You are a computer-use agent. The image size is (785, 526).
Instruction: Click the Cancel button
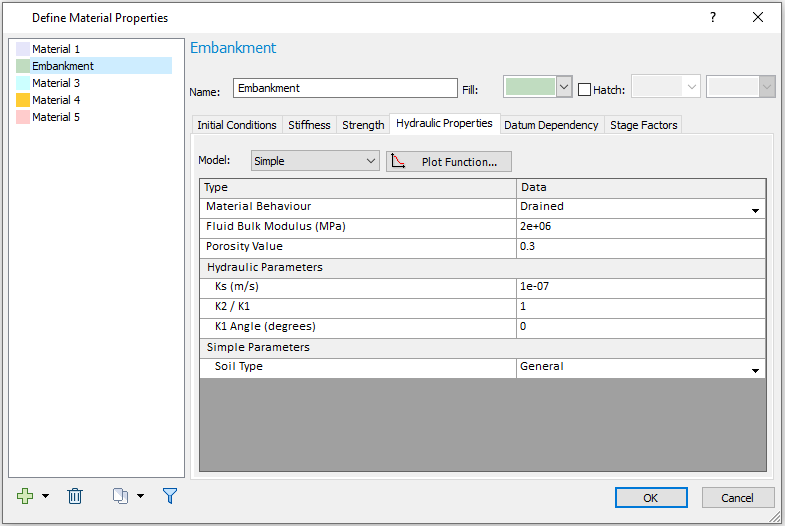(x=737, y=498)
